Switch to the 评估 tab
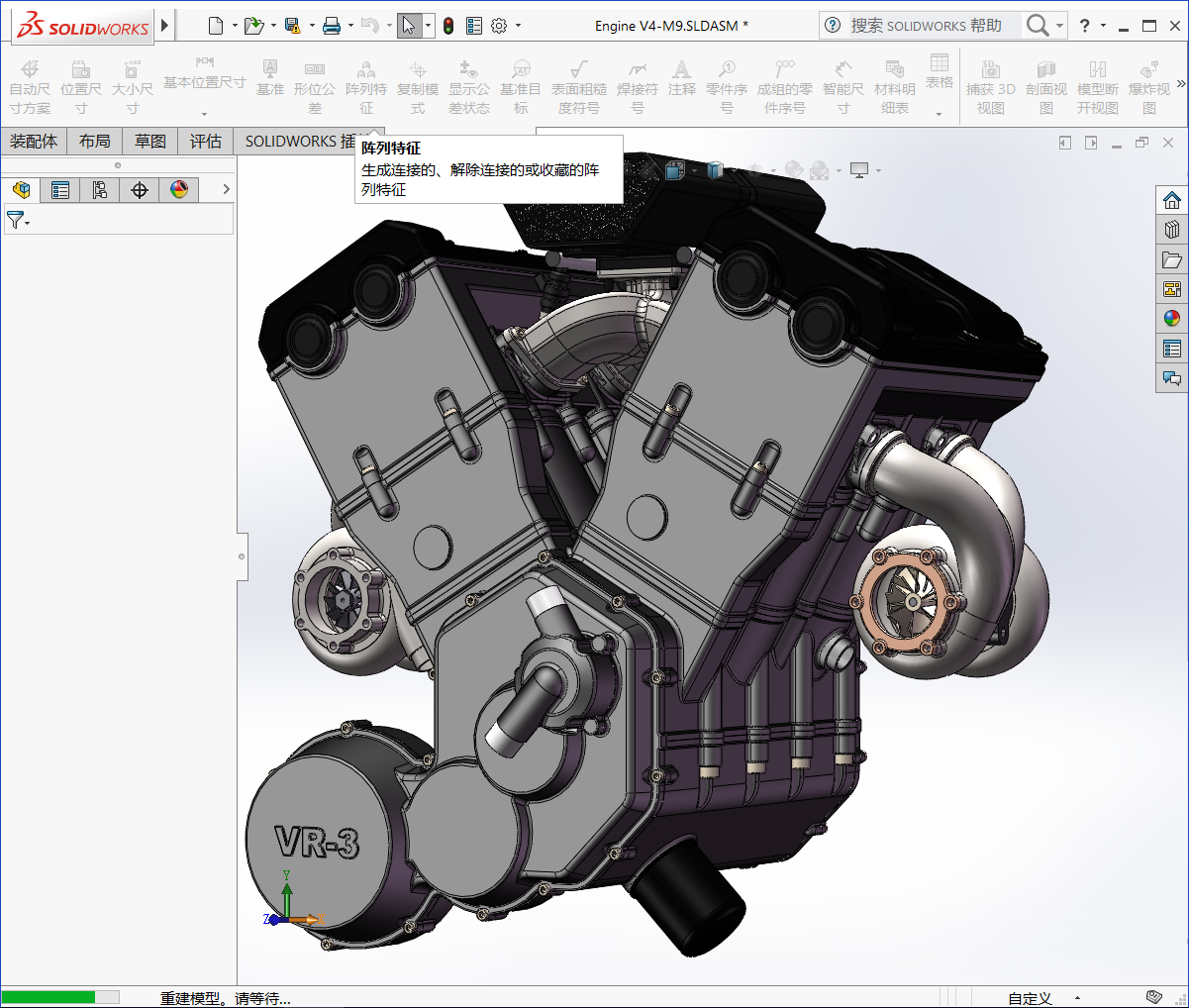The image size is (1189, 1008). click(206, 142)
